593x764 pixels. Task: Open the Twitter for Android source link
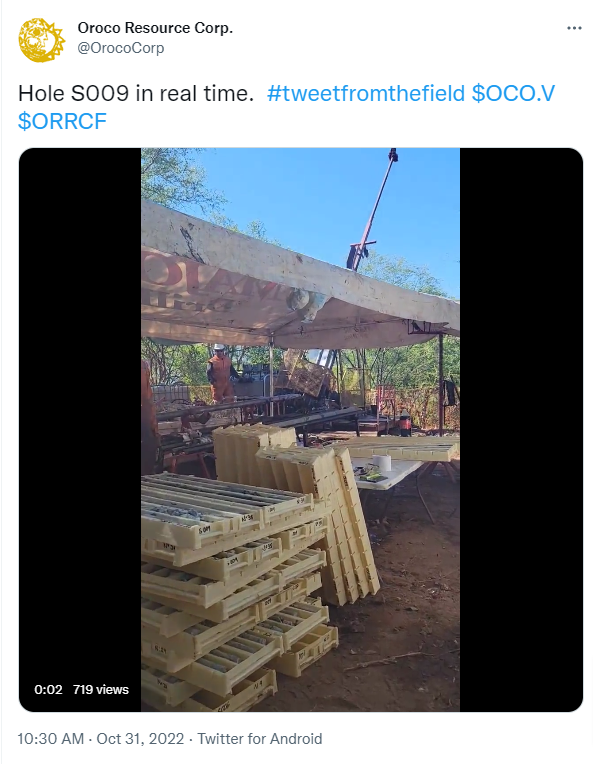(260, 739)
